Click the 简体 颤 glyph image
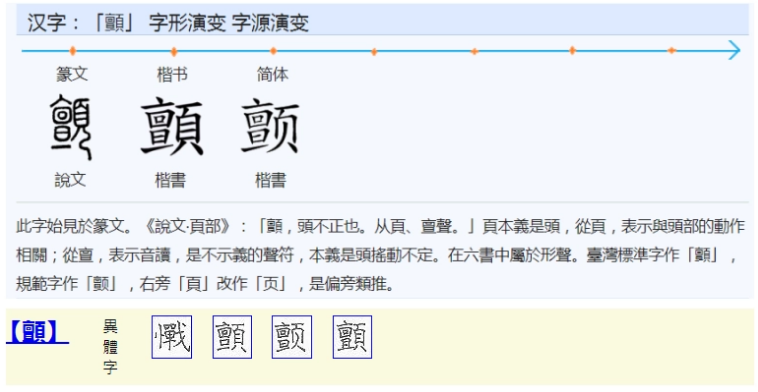 coord(270,126)
